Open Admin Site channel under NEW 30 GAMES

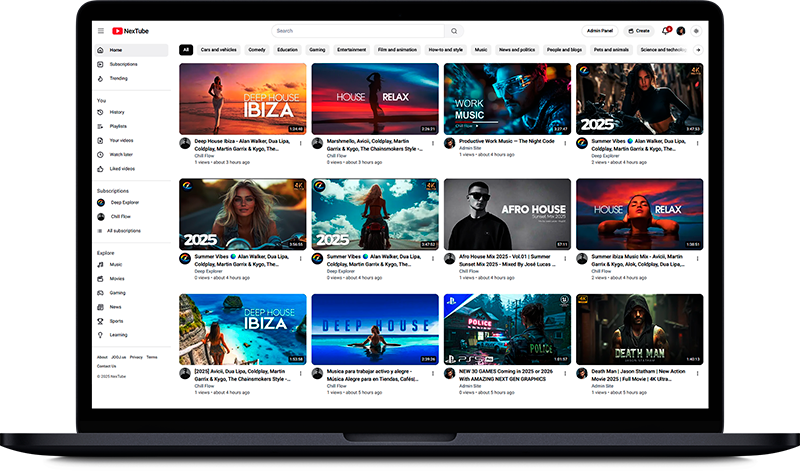(470, 386)
